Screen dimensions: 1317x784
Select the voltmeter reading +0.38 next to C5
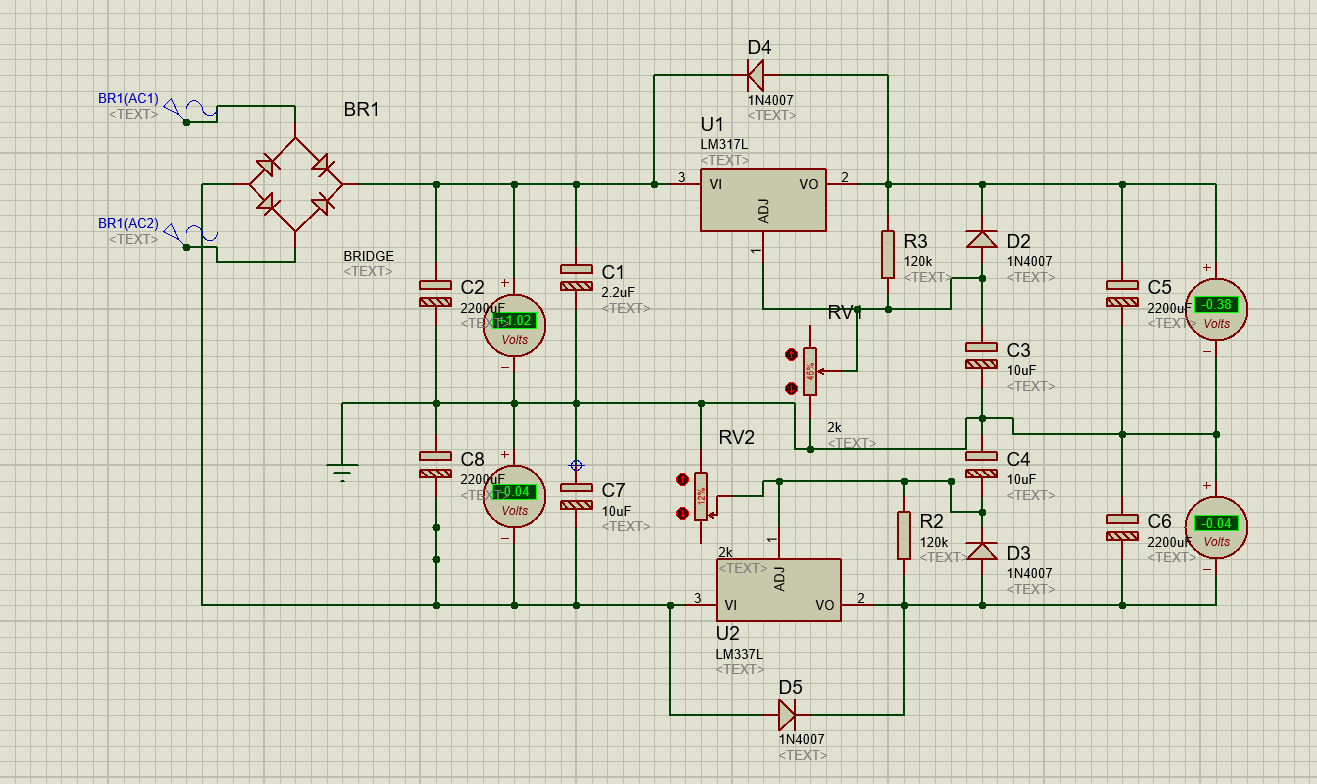click(1216, 308)
